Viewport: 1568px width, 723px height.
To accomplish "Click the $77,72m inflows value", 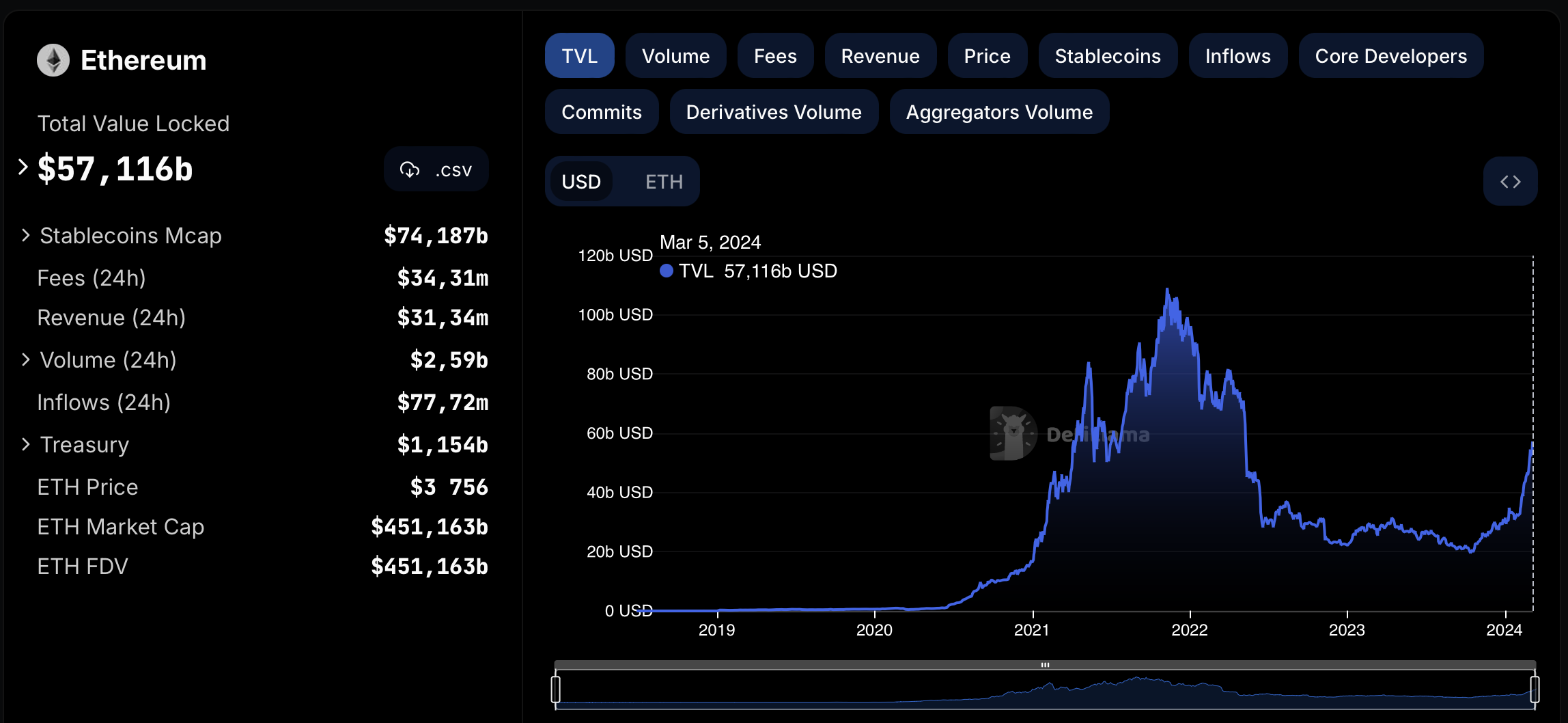I will tap(443, 403).
